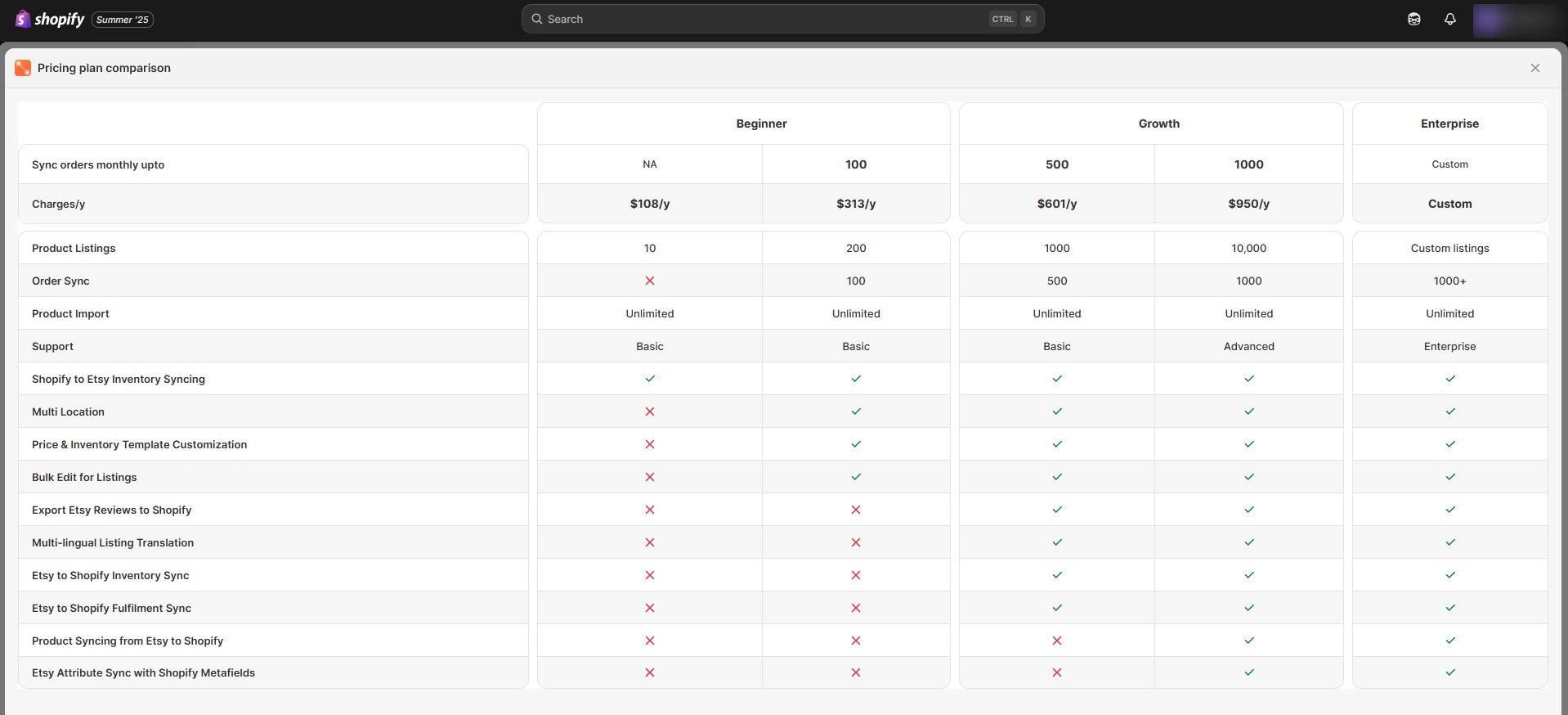Select the Product Import row label

(x=70, y=313)
